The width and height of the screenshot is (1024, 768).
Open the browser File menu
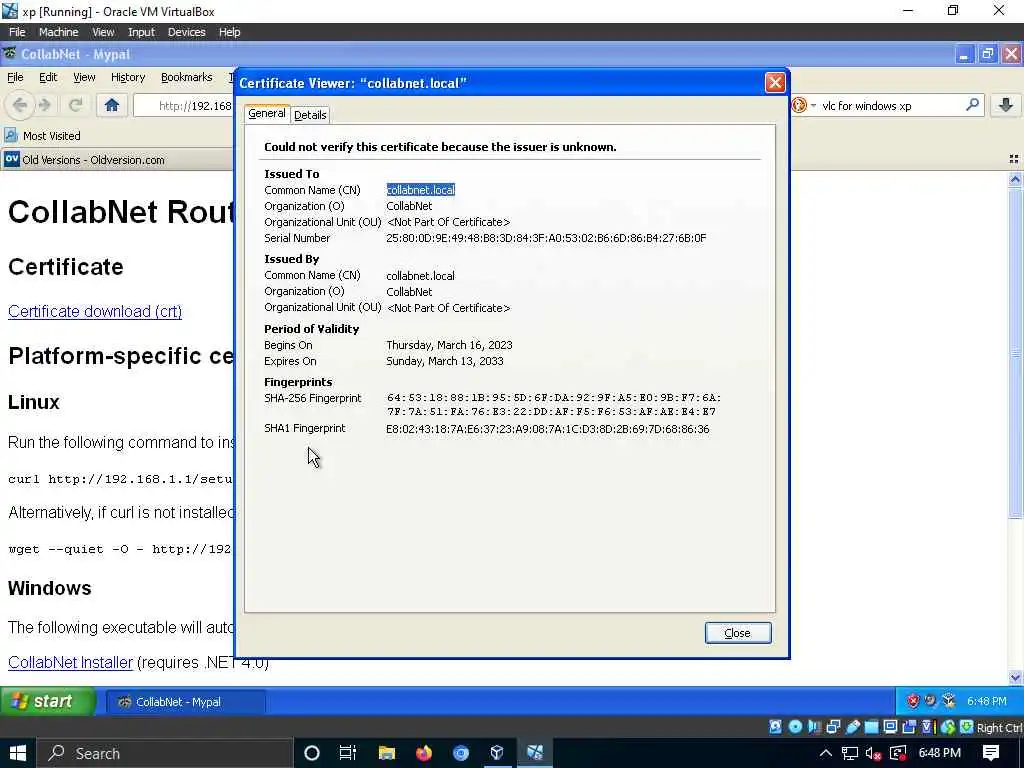pos(15,77)
